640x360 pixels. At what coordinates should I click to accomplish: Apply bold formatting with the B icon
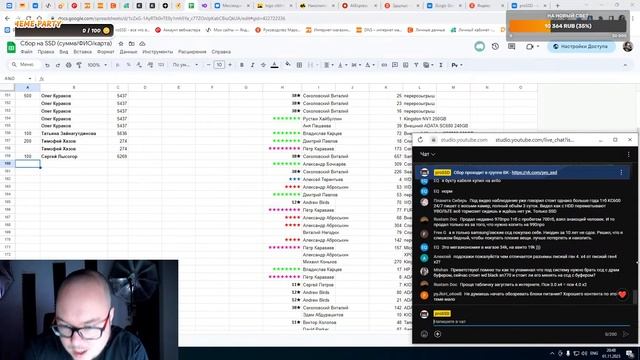242,65
